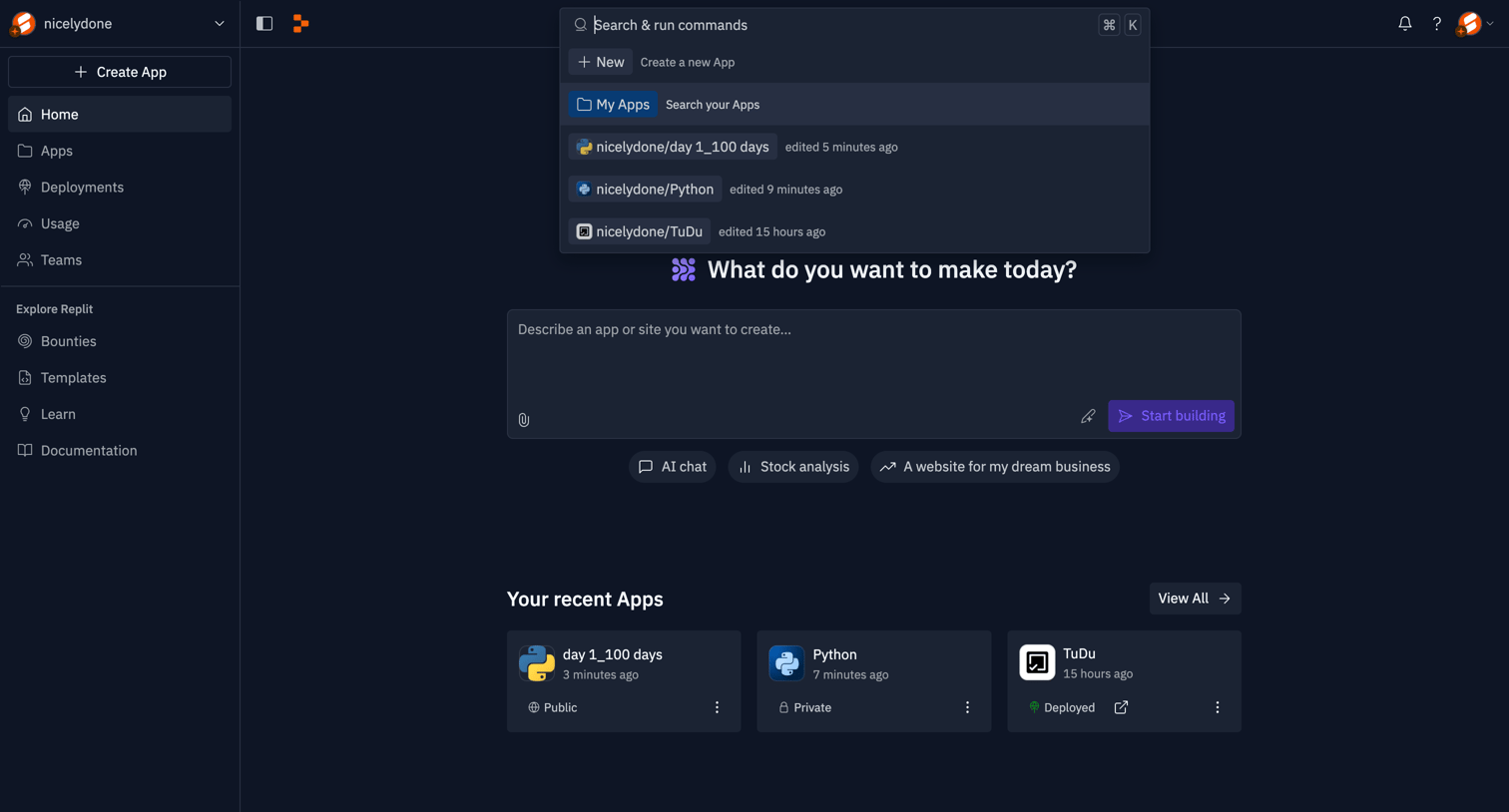
Task: Open more options for Python app
Action: [x=967, y=707]
